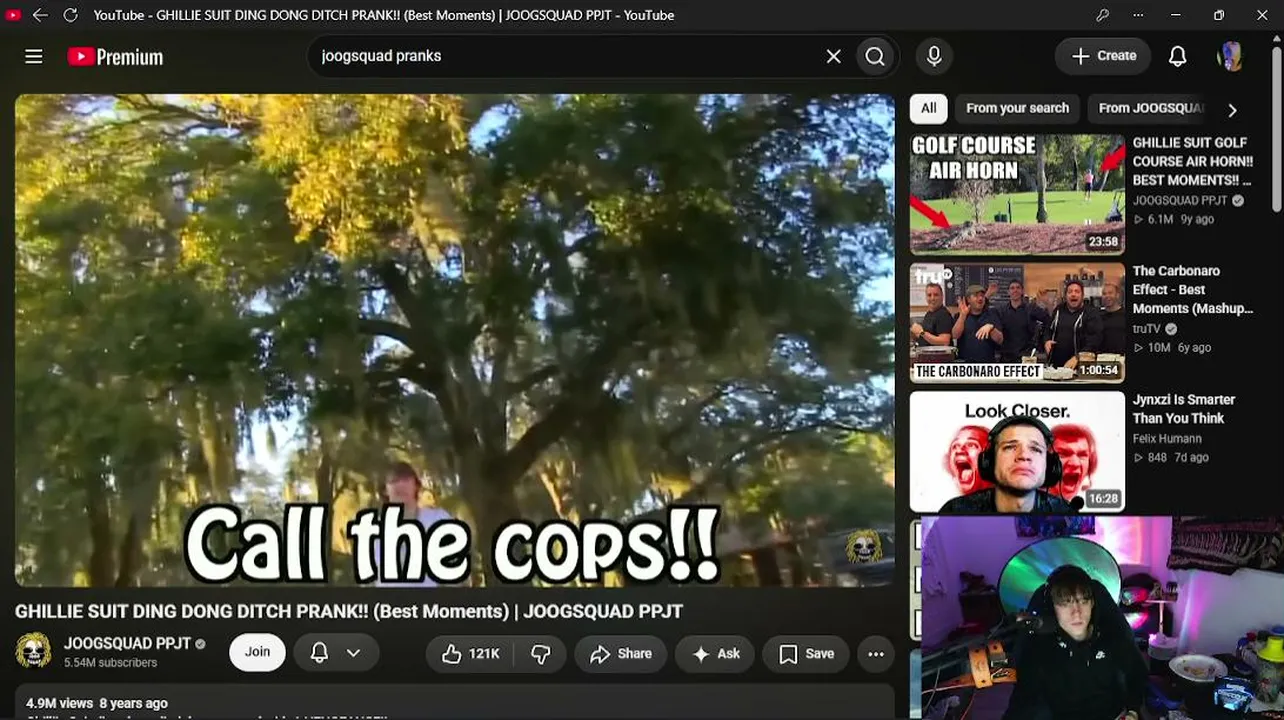Click truTV channel name in sidebar
The image size is (1284, 720).
coord(1147,329)
